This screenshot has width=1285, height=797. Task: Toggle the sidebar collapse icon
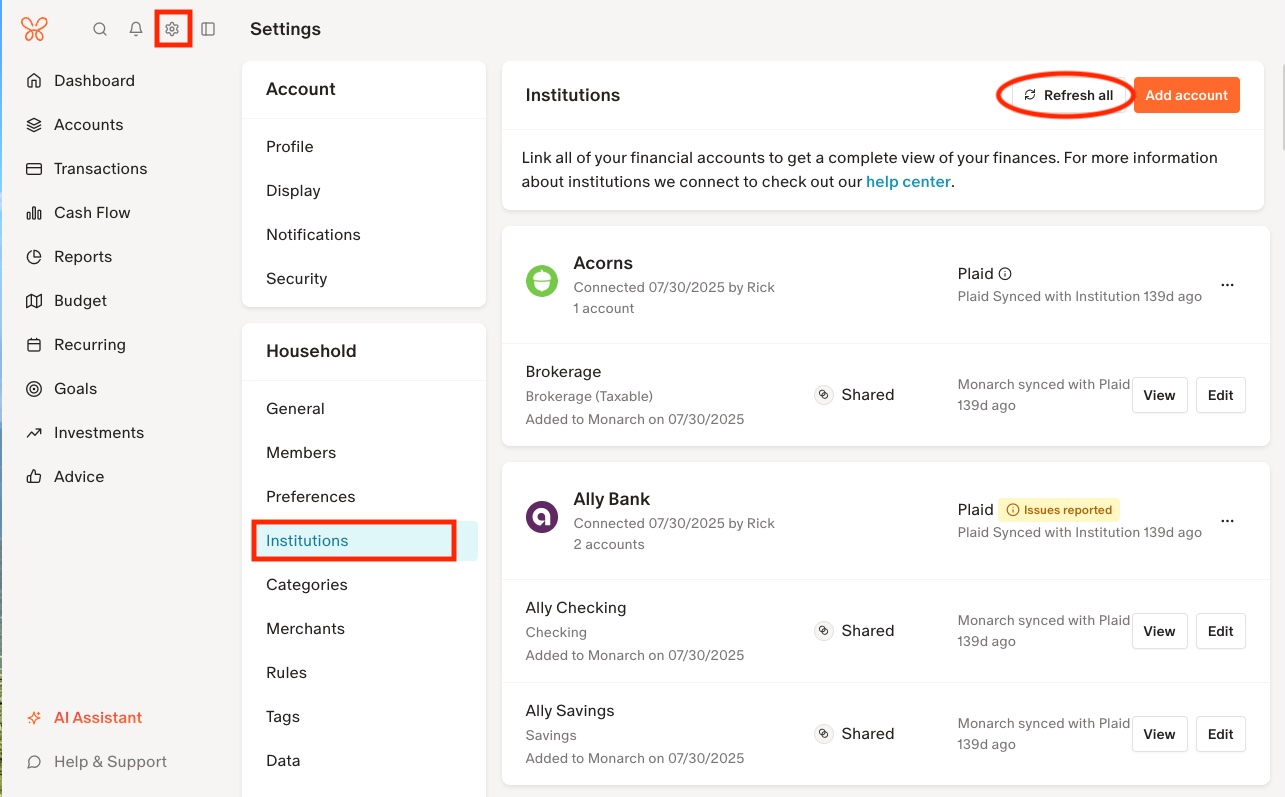pos(208,29)
